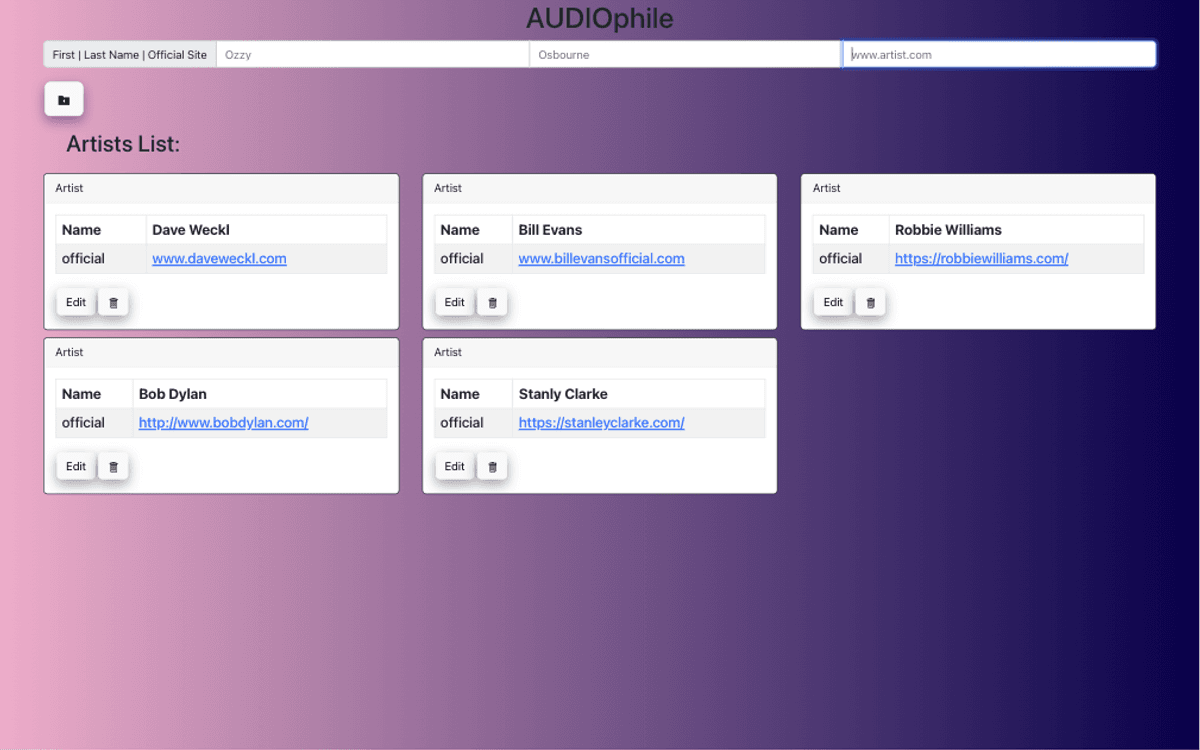The image size is (1200, 750).
Task: Open the bobdylan.com official link
Action: [x=223, y=422]
